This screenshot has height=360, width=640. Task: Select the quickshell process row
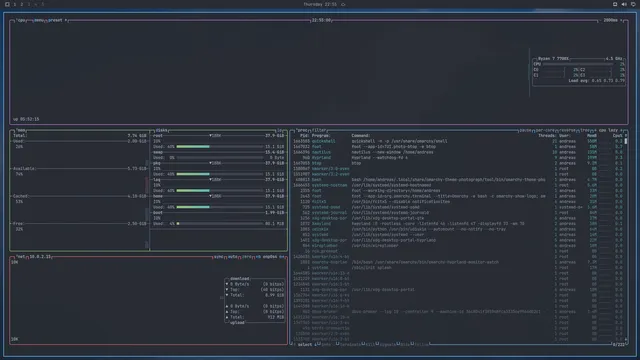pos(458,141)
